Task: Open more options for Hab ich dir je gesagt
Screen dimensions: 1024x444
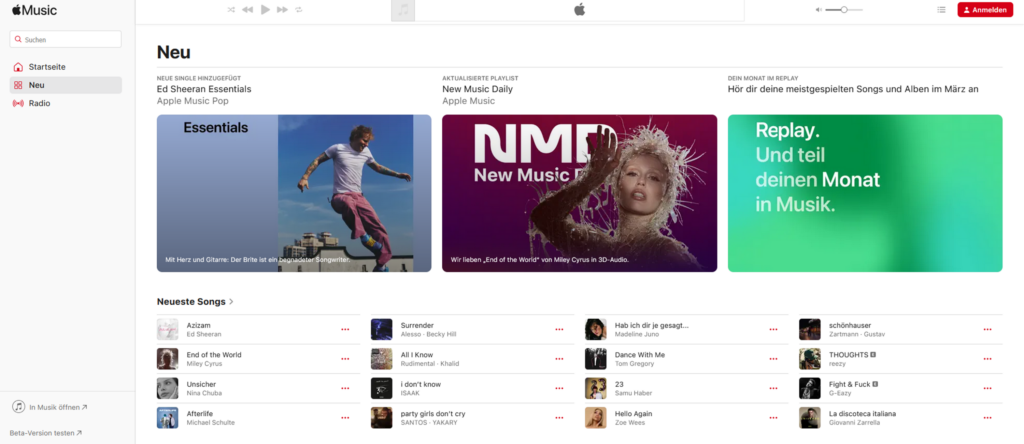Action: (773, 330)
